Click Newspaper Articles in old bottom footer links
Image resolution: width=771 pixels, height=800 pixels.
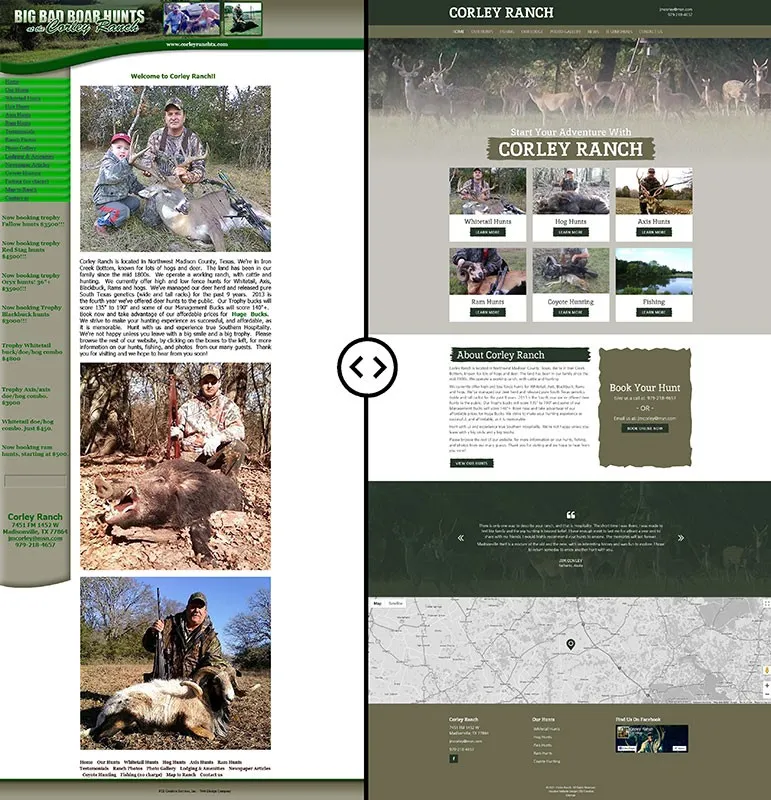pyautogui.click(x=250, y=768)
